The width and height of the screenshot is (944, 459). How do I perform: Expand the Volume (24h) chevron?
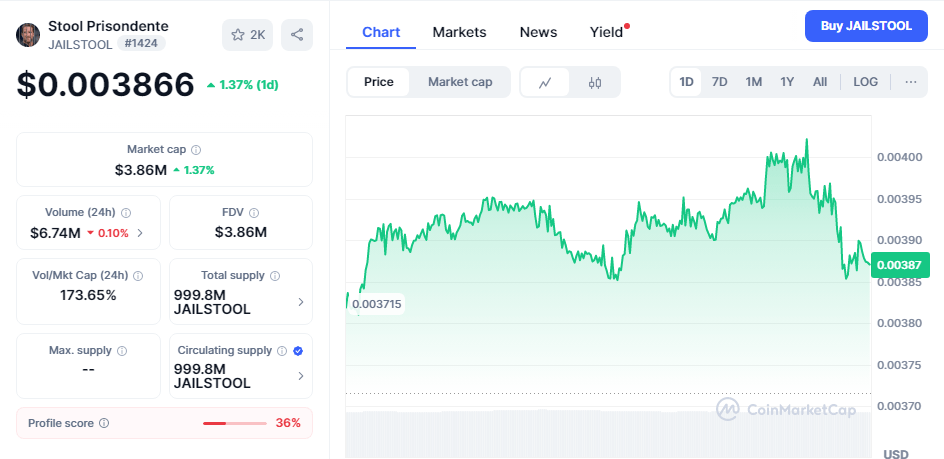pyautogui.click(x=140, y=233)
